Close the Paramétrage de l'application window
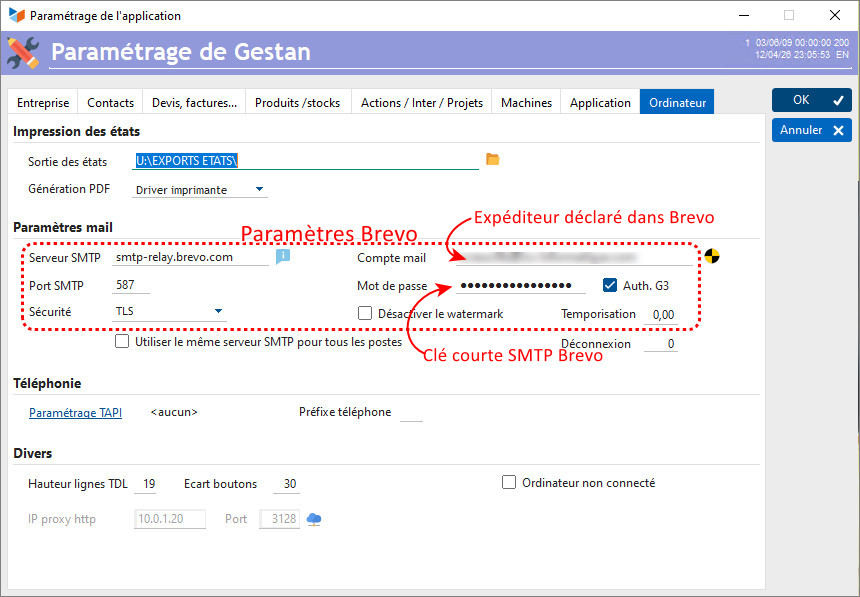 [x=835, y=16]
